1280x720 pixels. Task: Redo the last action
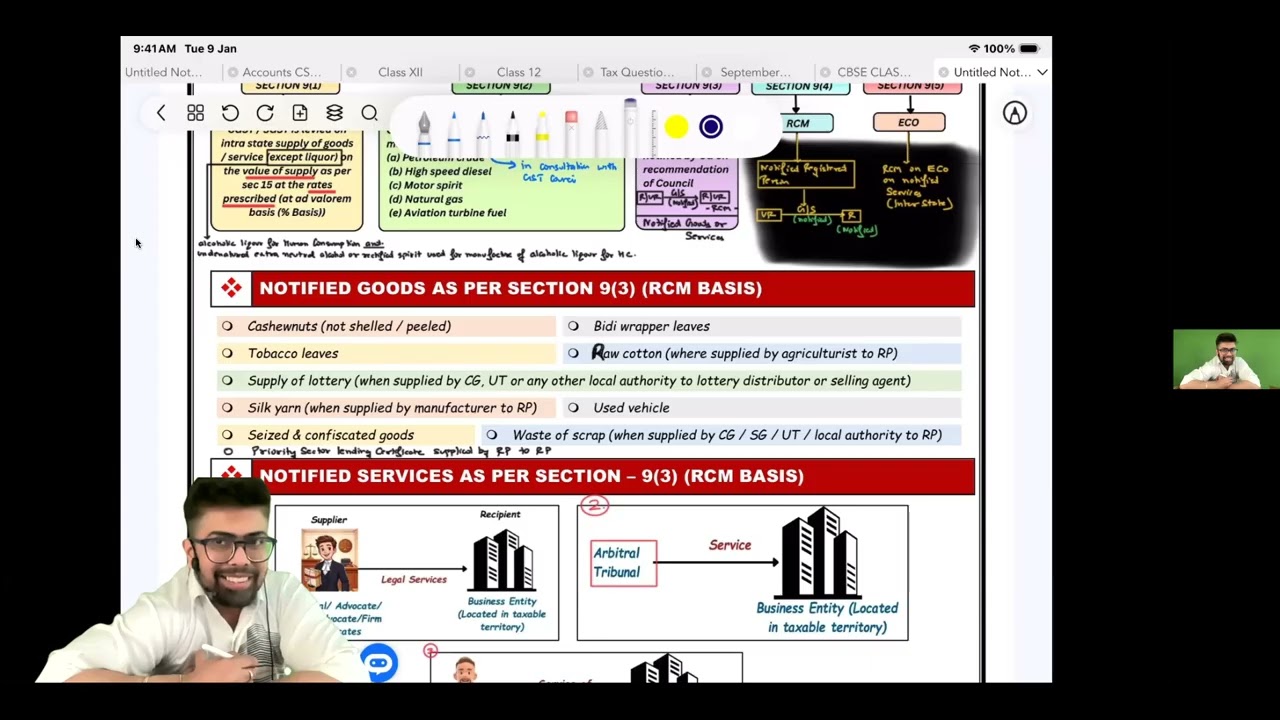265,114
